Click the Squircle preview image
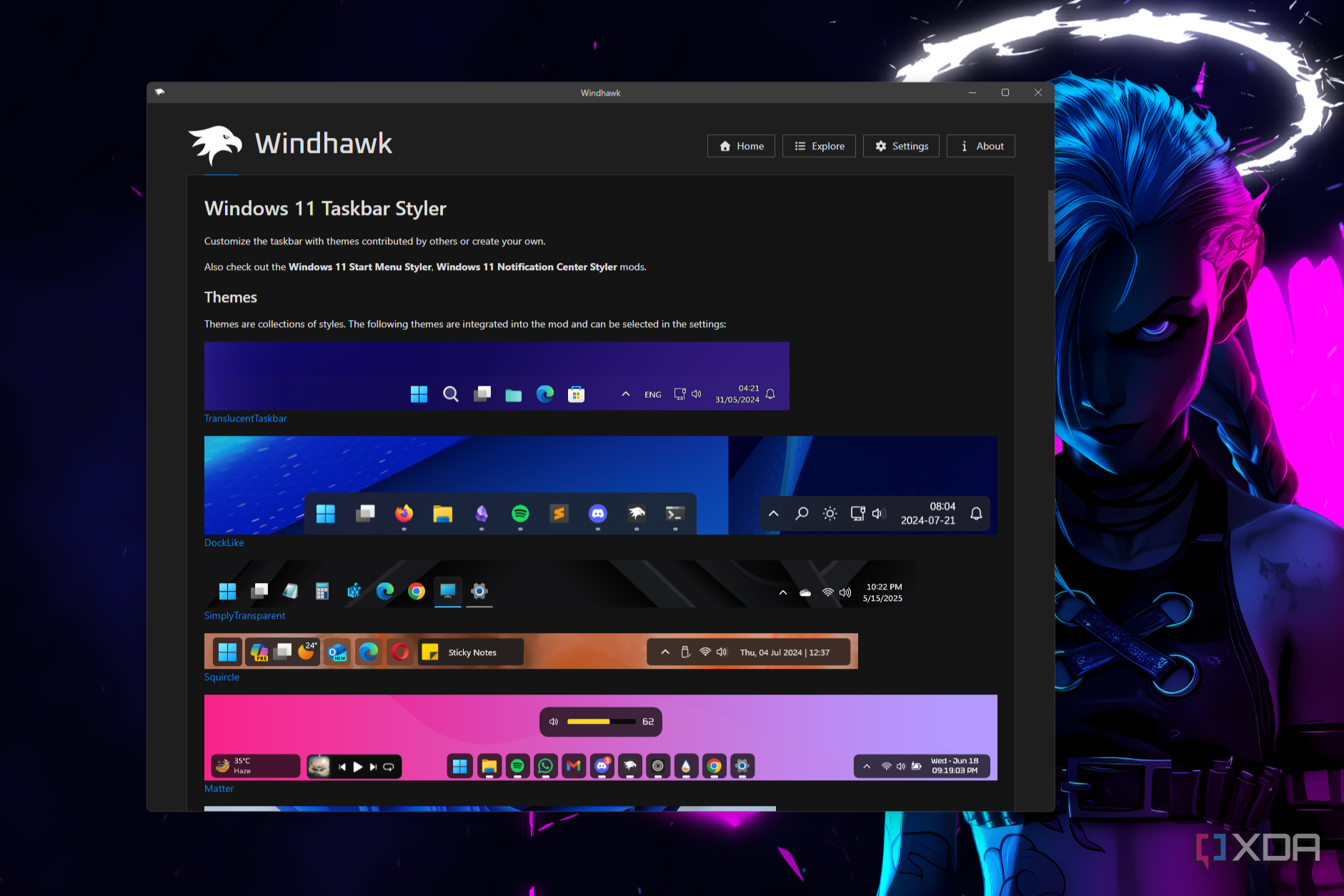This screenshot has height=896, width=1344. tap(531, 651)
